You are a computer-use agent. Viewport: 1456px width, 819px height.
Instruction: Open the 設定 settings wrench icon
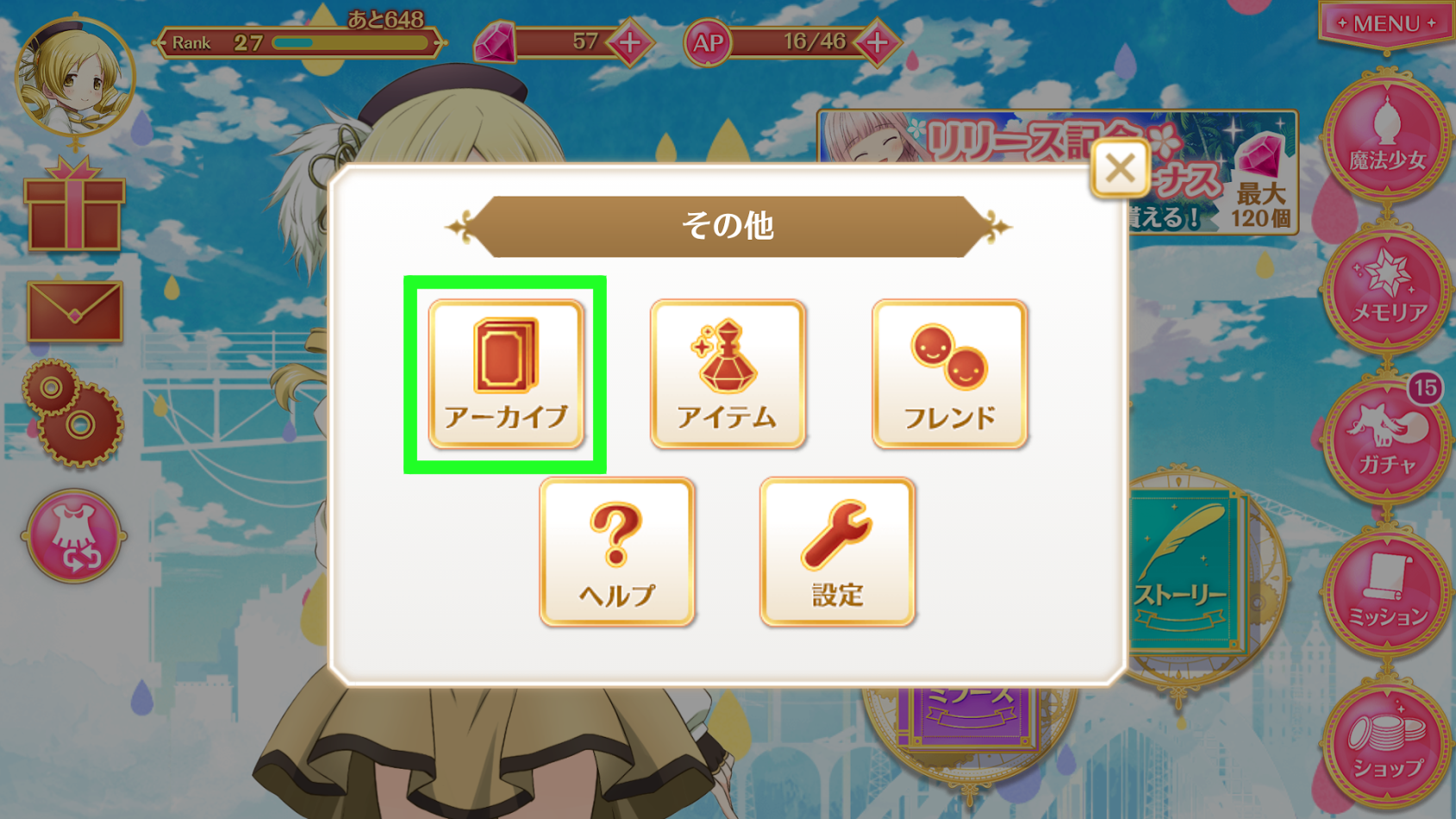pos(837,552)
